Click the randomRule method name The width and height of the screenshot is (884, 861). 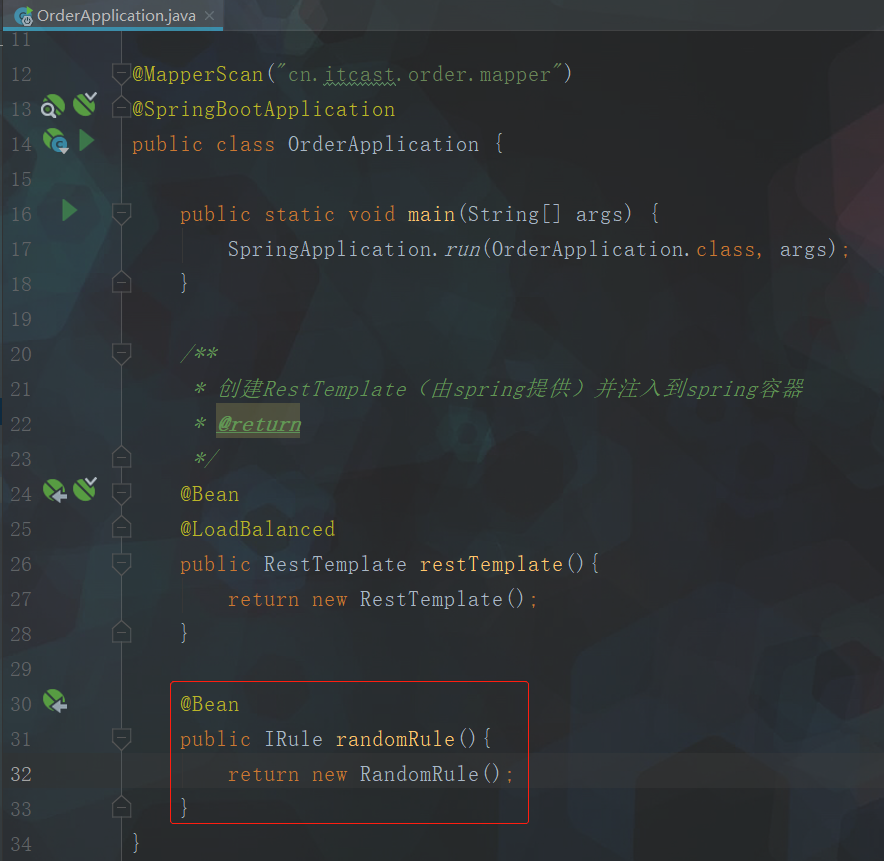point(395,739)
